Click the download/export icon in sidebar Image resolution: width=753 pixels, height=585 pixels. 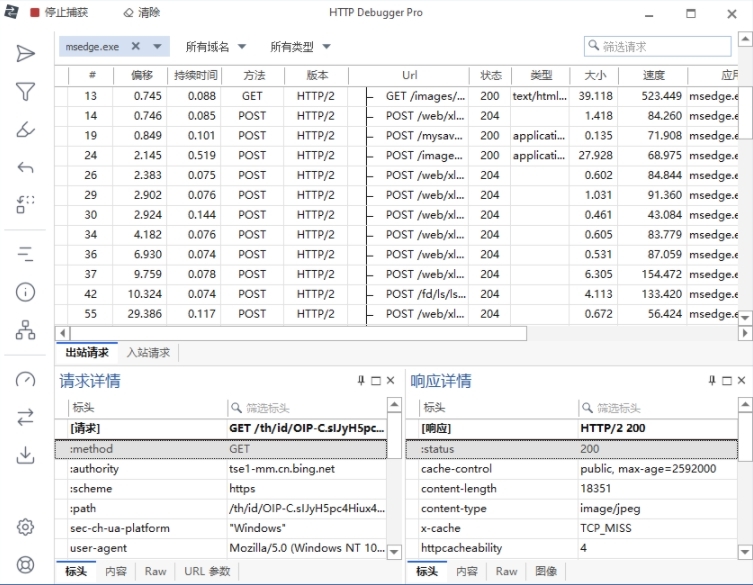pos(25,455)
